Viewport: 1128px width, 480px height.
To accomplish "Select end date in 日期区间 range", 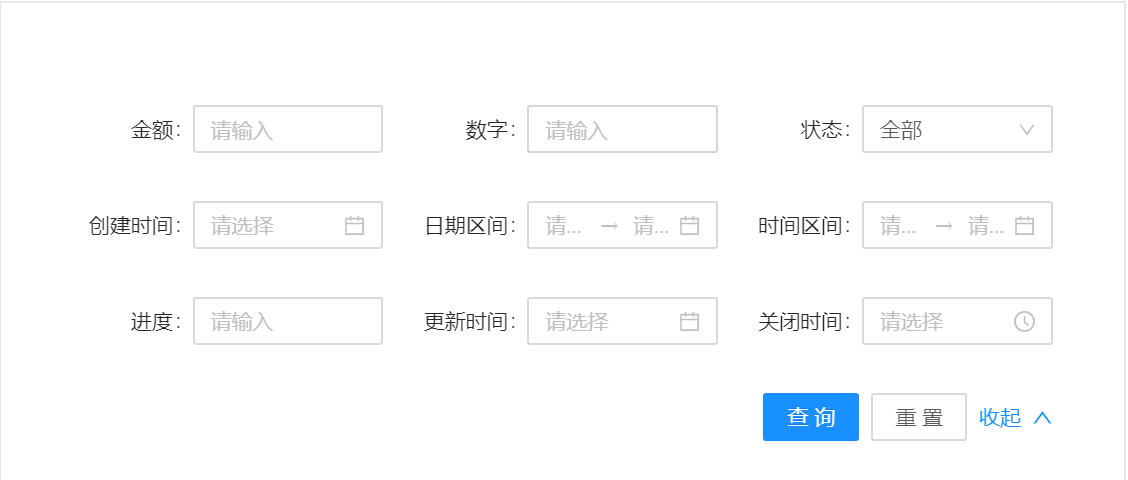I will click(x=651, y=225).
